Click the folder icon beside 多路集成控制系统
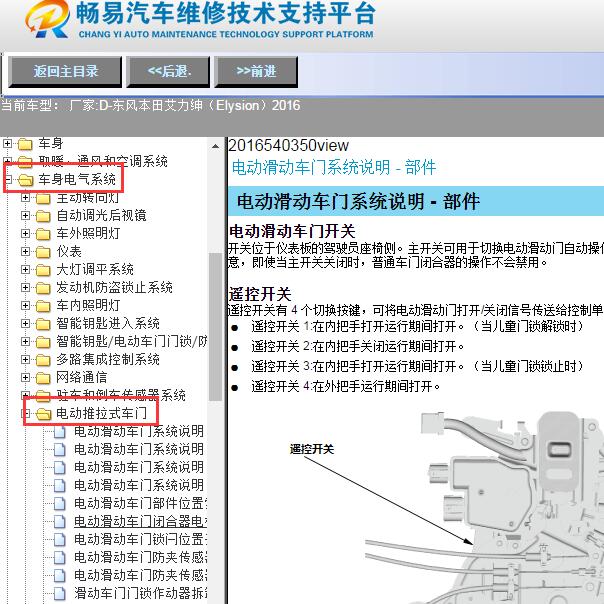604x604 pixels. click(43, 360)
